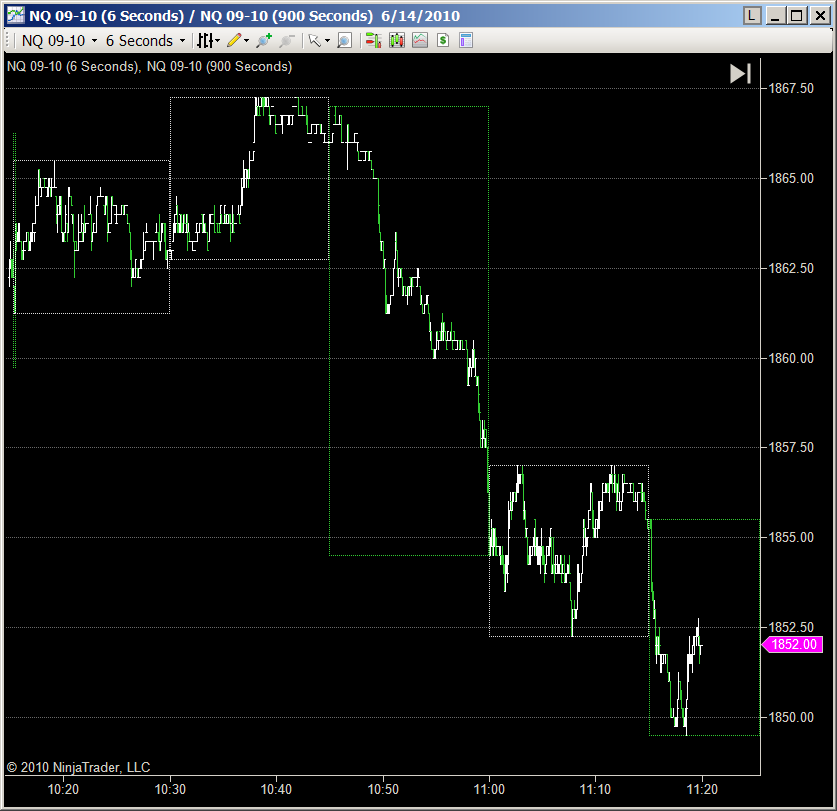This screenshot has height=811, width=837.
Task: Click the 1857.50 price axis label
Action: 791,447
